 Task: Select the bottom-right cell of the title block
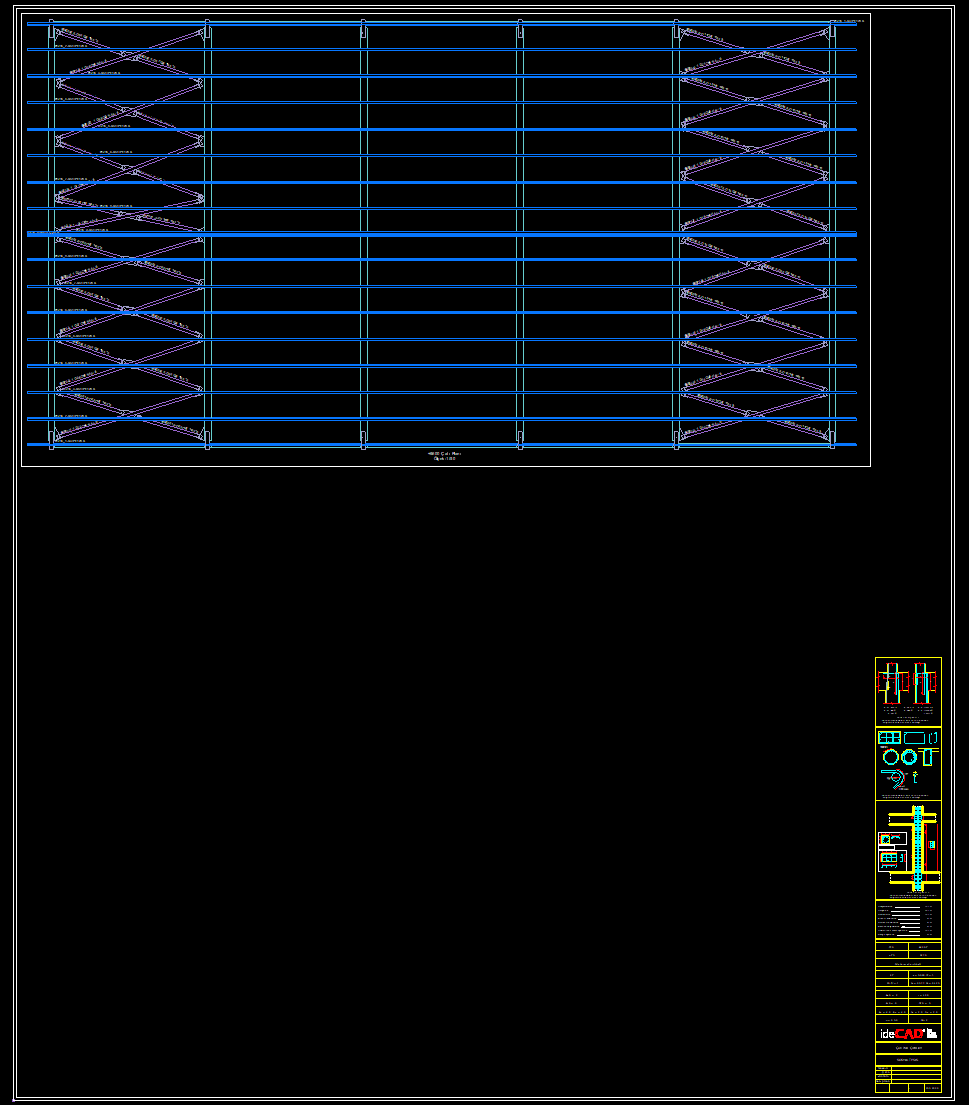point(932,1087)
